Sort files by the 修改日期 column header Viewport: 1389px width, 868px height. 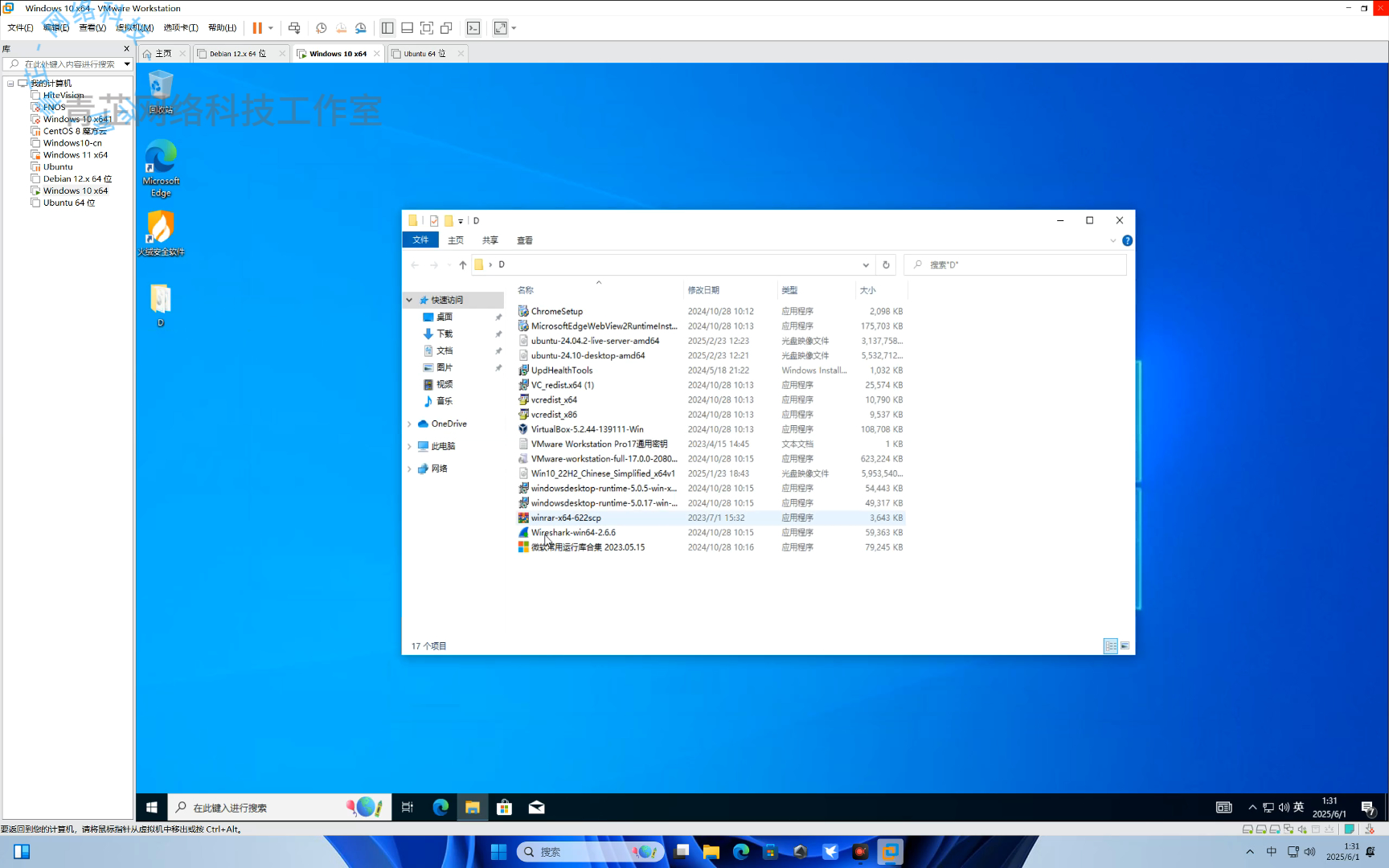730,290
